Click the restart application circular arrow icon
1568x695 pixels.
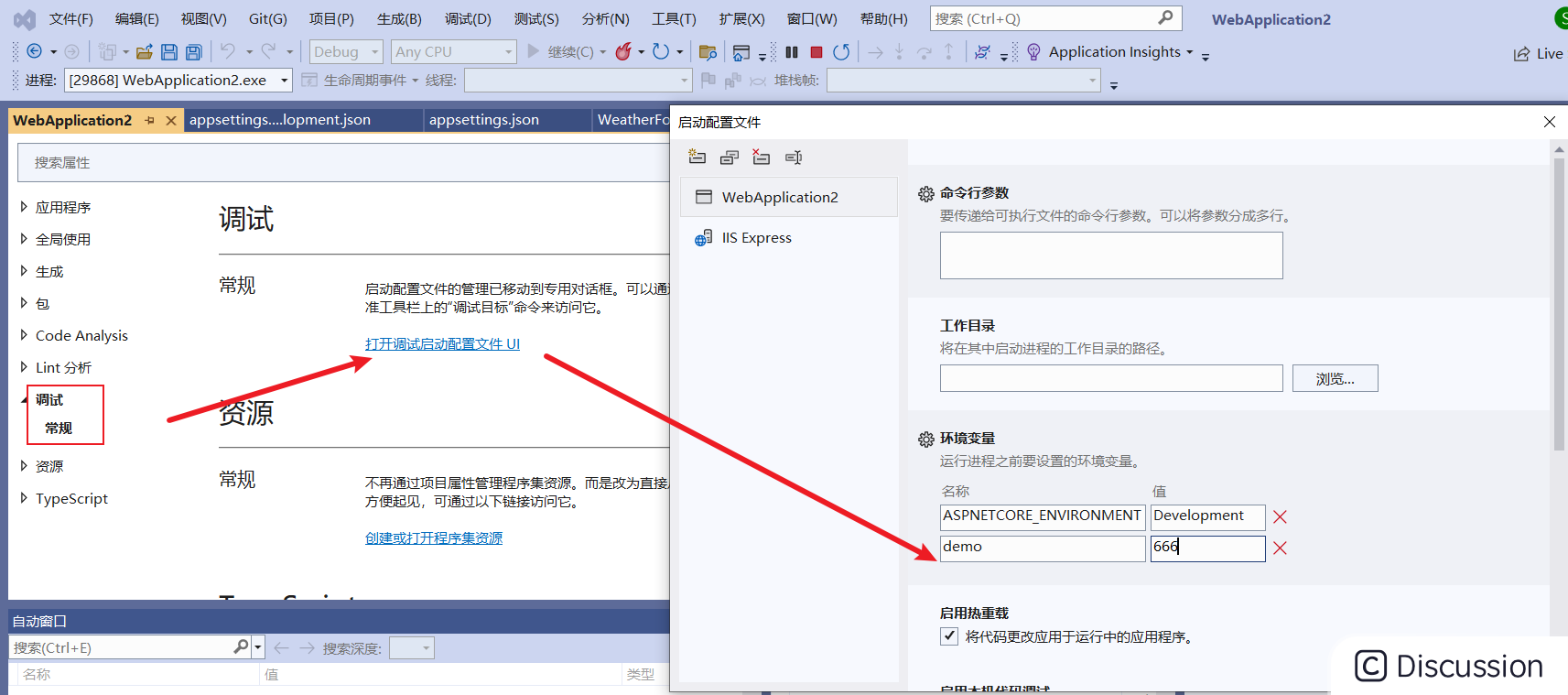tap(661, 51)
